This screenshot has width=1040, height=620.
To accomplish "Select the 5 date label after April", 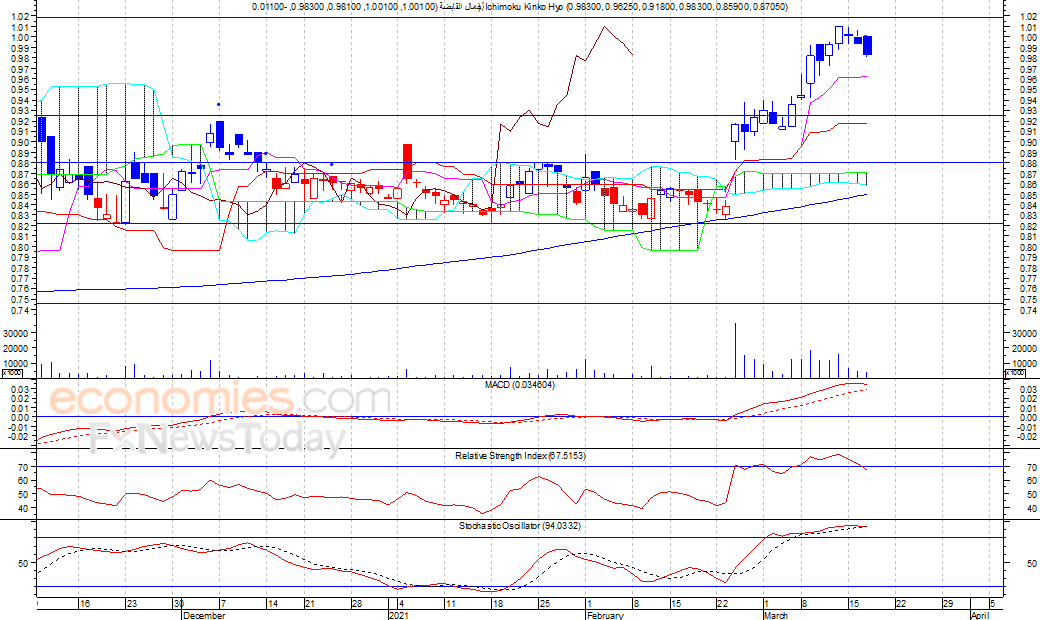I will pos(992,603).
